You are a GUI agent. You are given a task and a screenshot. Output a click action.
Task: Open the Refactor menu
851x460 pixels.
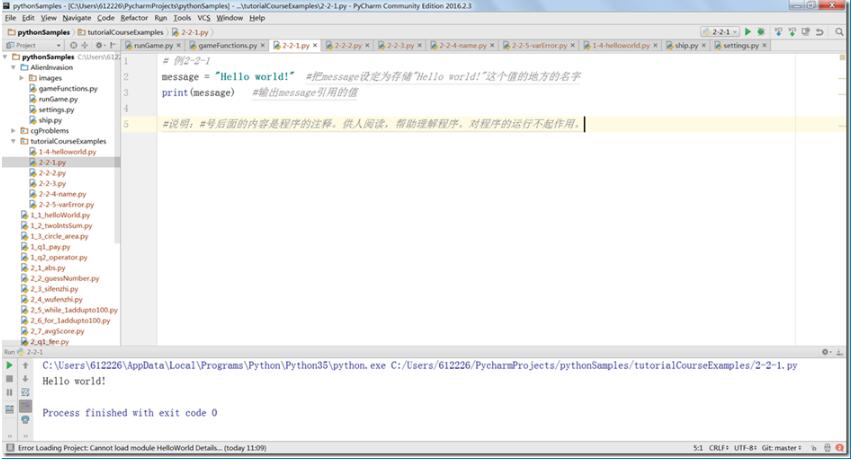tap(134, 18)
